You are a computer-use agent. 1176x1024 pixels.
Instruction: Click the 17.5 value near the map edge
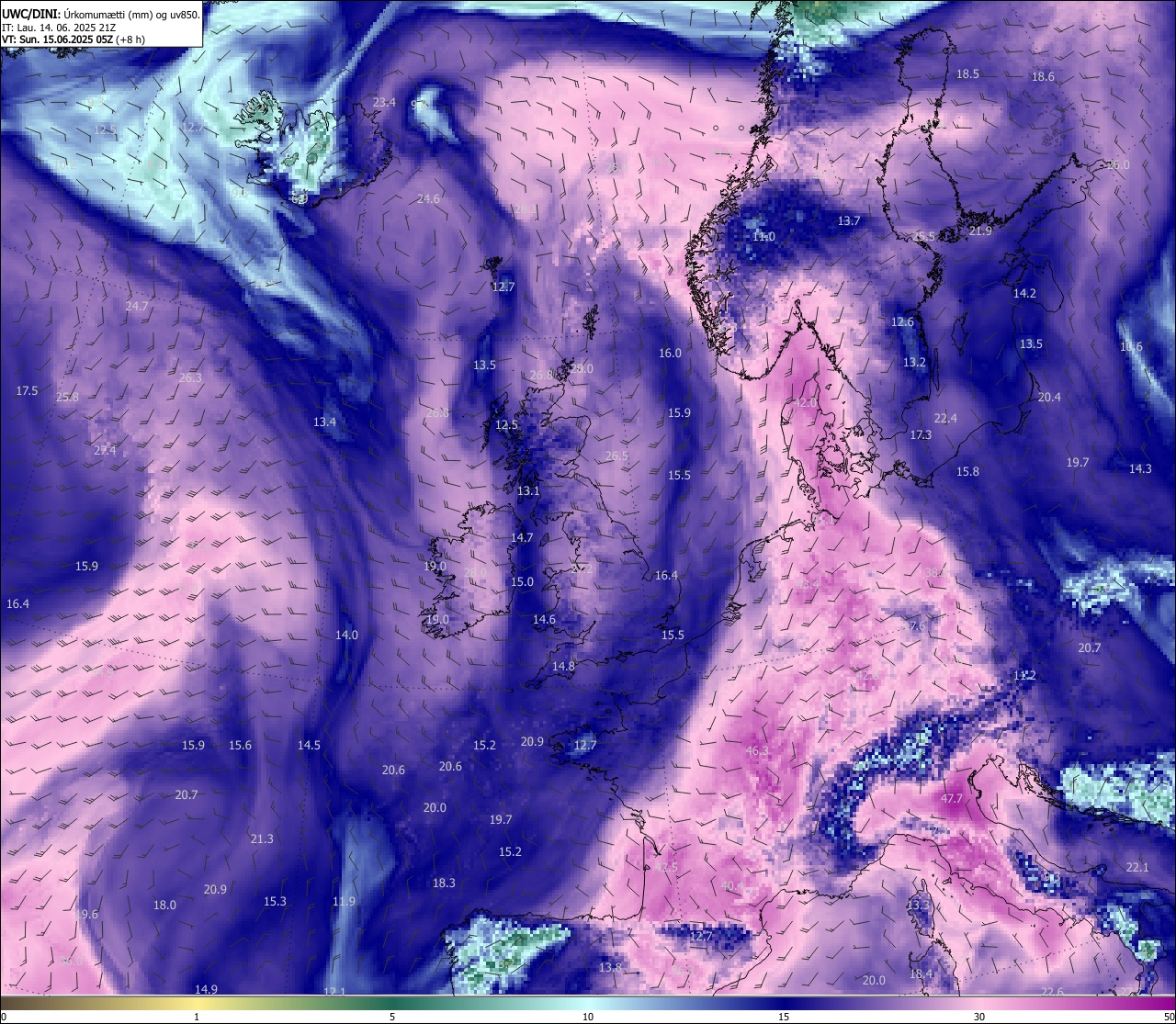tap(28, 390)
